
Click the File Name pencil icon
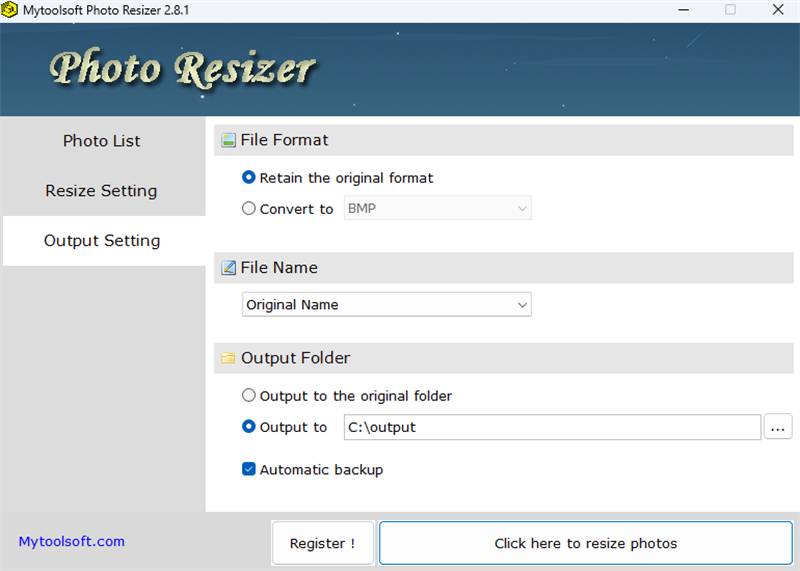tap(228, 268)
